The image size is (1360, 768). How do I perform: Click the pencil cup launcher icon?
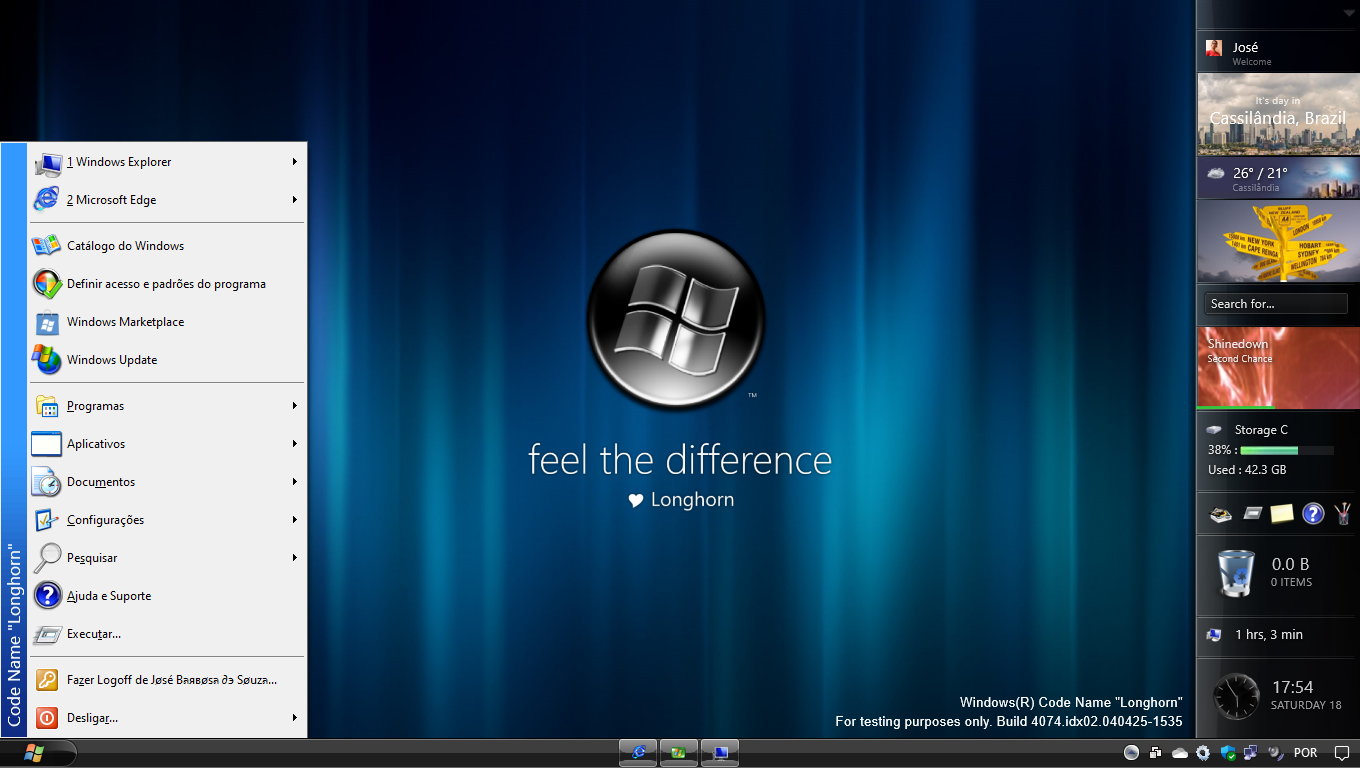pyautogui.click(x=1342, y=514)
